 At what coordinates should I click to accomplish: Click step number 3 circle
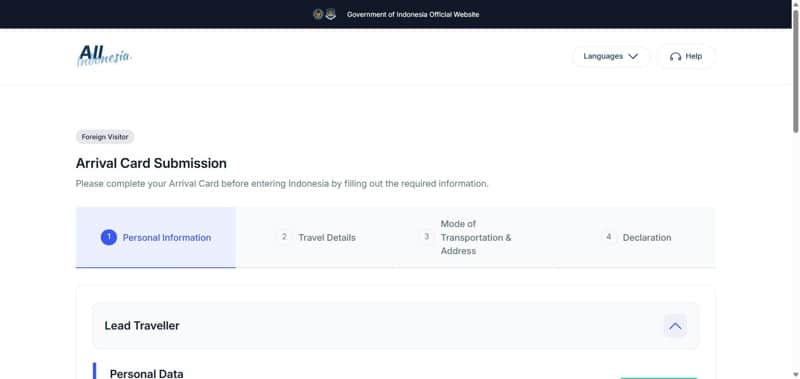(427, 237)
